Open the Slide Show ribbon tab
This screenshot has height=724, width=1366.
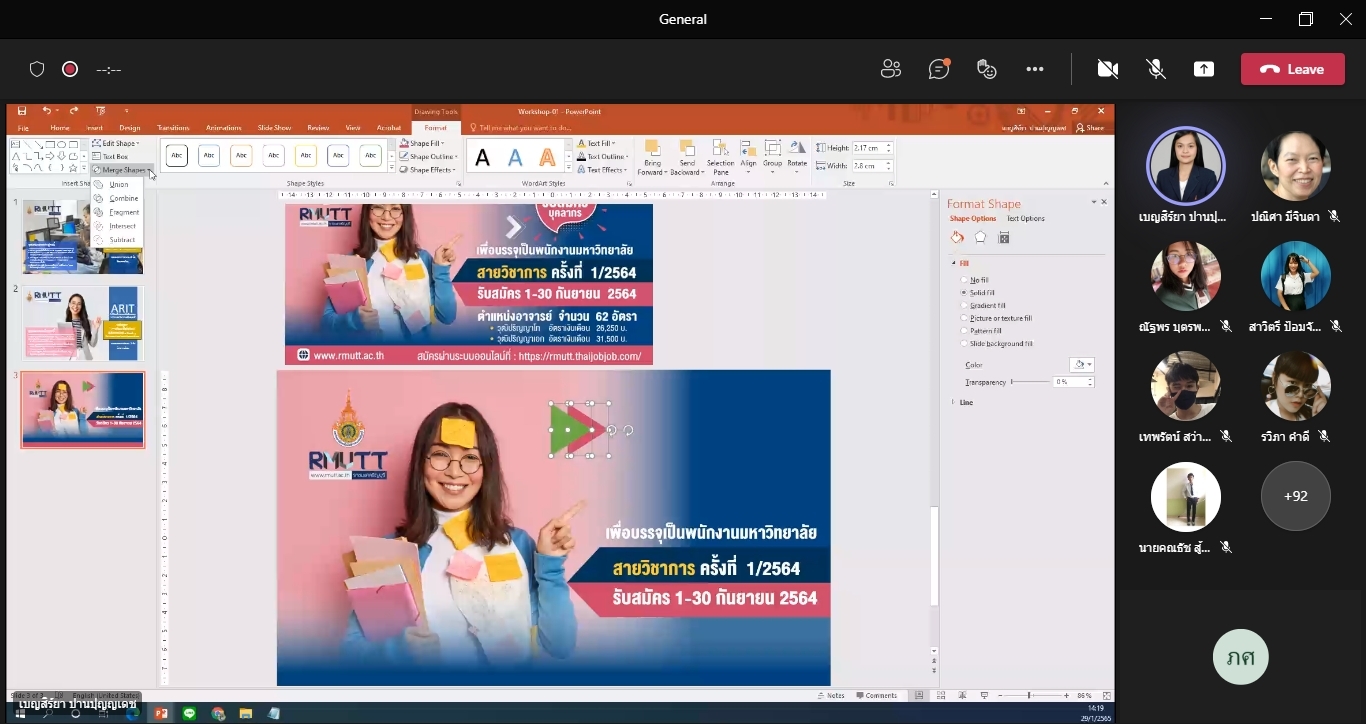click(274, 128)
